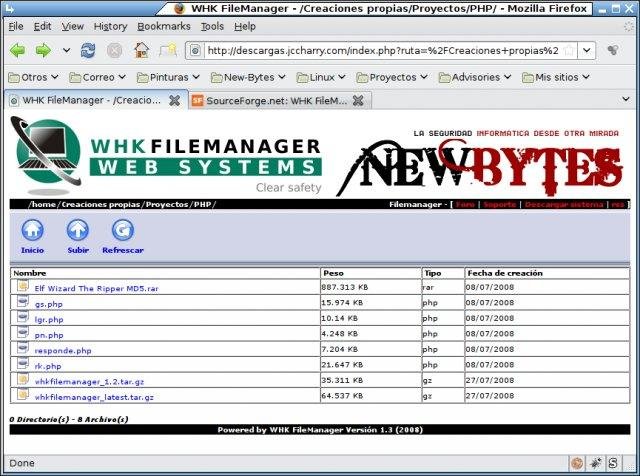Download whkfilemanager_1.2.tar.gz
The height and width of the screenshot is (476, 640).
89,382
